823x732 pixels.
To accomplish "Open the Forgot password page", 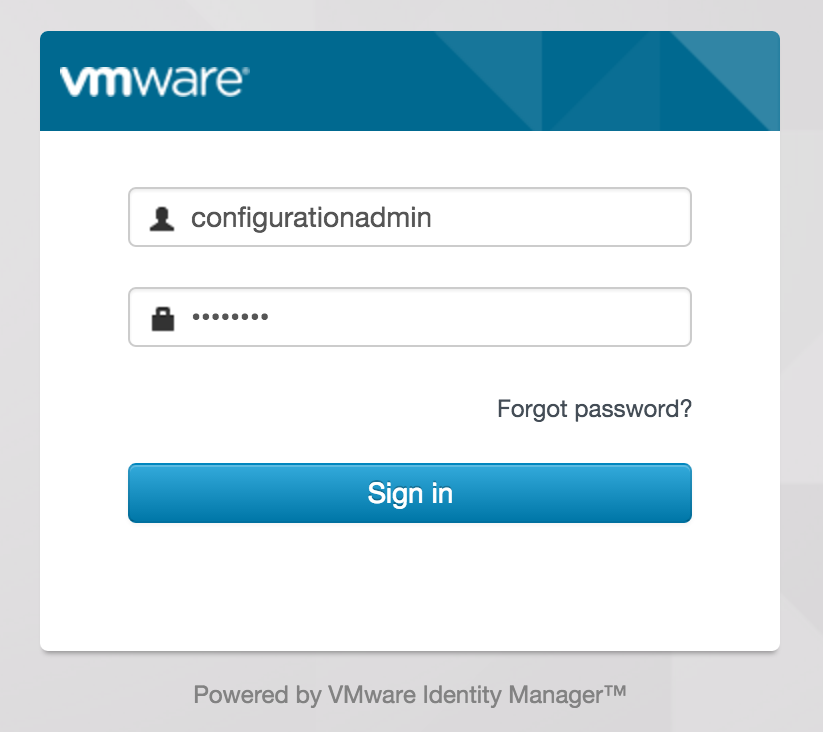I will [594, 409].
